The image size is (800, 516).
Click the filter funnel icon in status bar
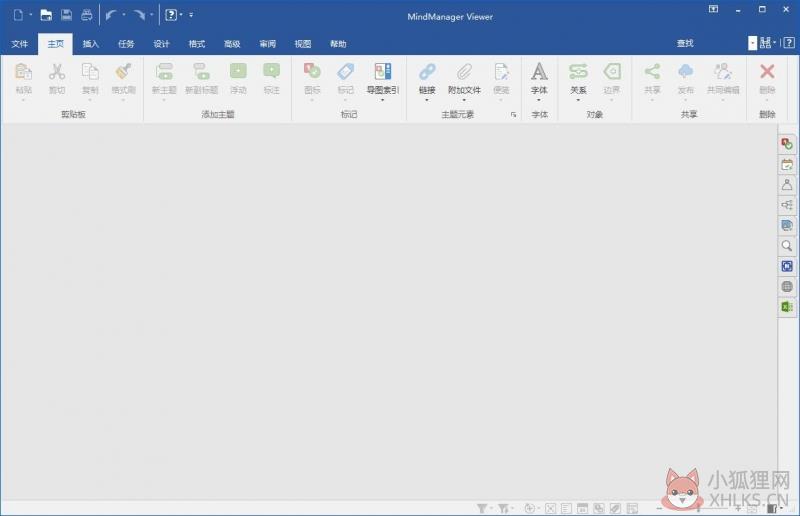point(482,508)
